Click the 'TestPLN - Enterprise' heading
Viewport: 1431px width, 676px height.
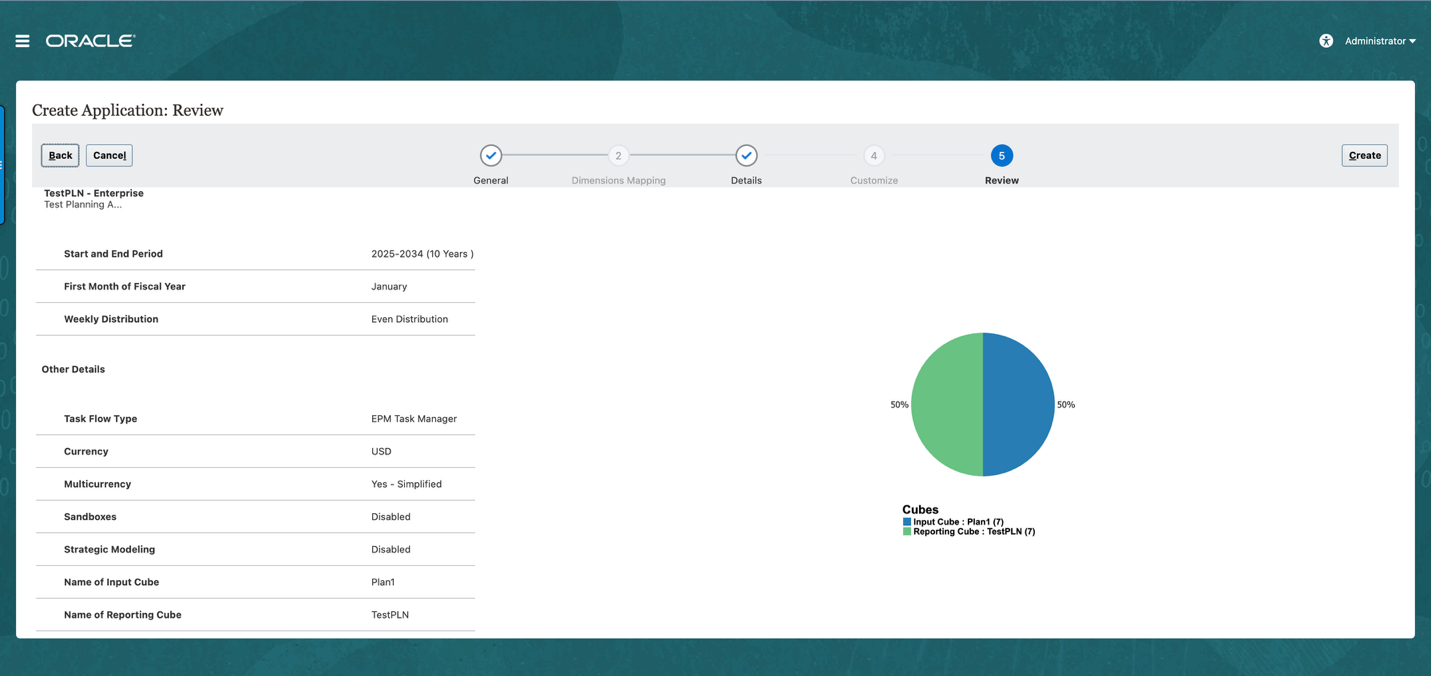pyautogui.click(x=94, y=193)
